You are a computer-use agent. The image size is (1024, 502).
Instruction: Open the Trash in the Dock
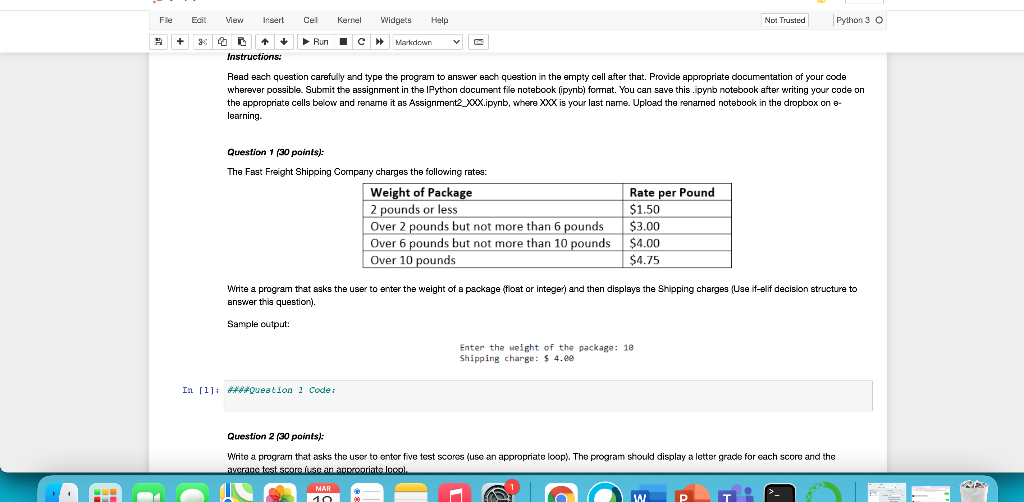point(976,492)
